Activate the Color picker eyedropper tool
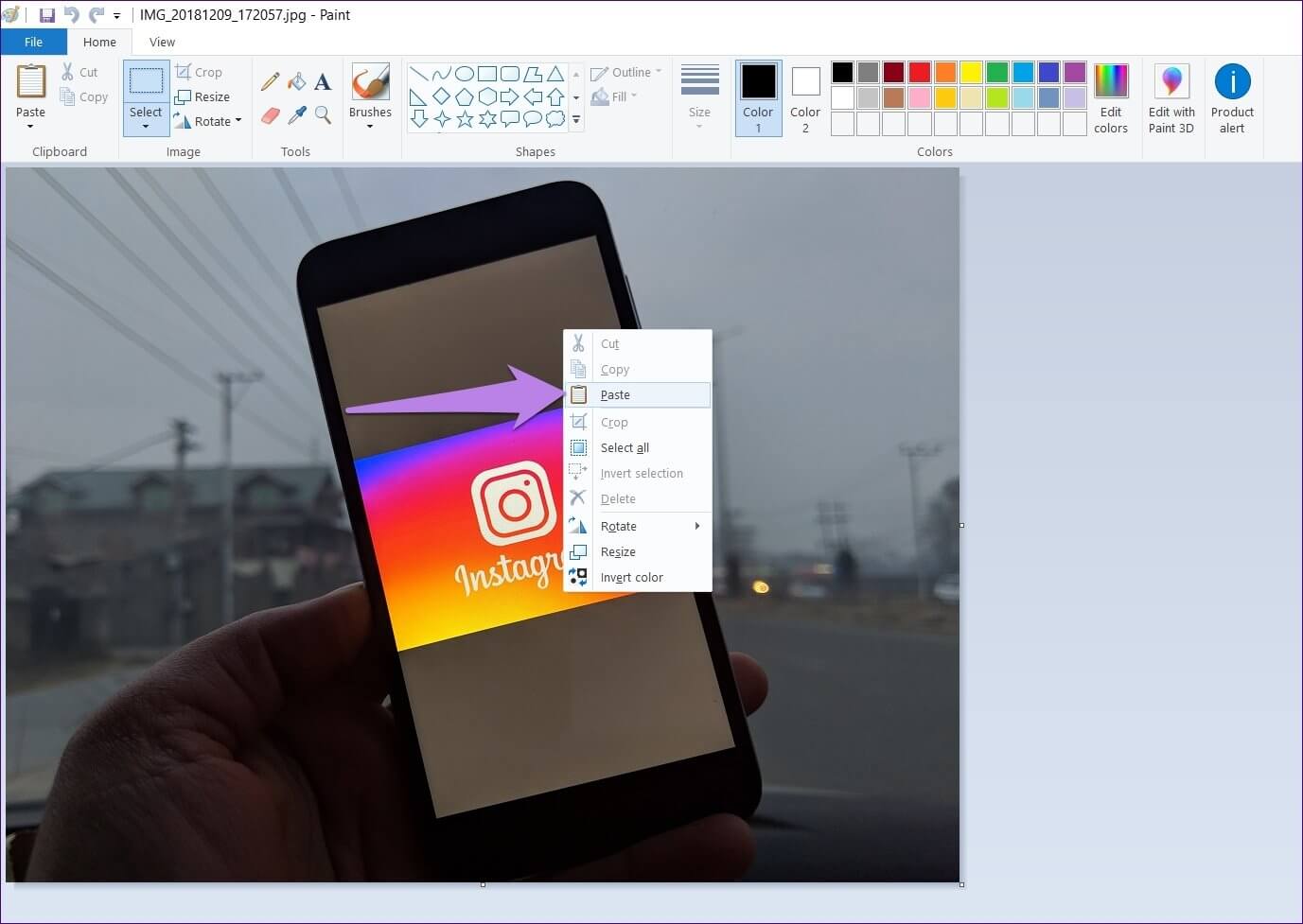The width and height of the screenshot is (1303, 924). [x=297, y=115]
